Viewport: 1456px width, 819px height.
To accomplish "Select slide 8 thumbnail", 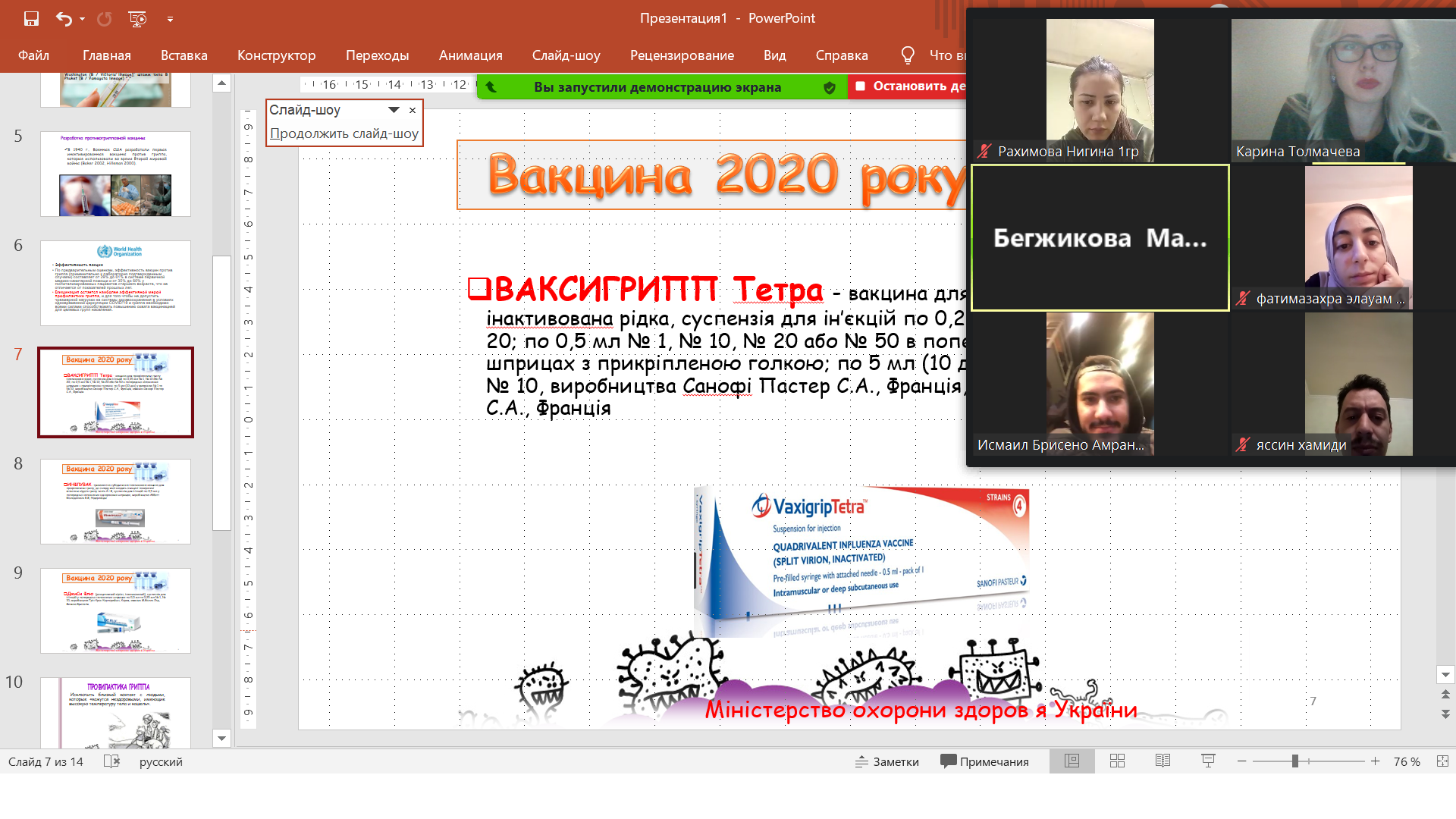I will (115, 501).
